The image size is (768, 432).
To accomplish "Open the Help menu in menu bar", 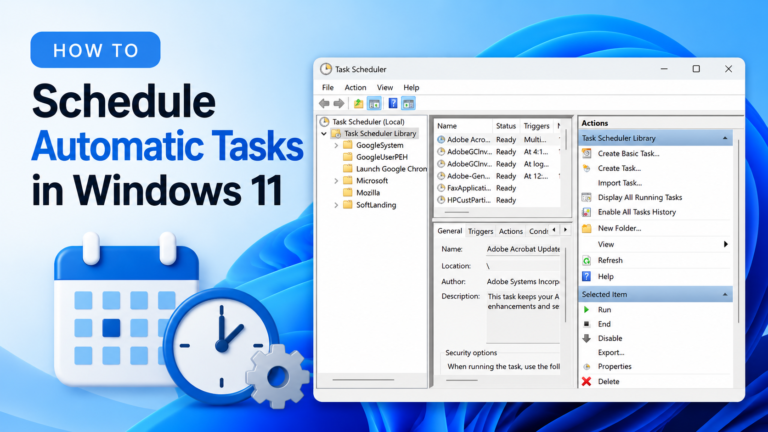I will tap(411, 88).
